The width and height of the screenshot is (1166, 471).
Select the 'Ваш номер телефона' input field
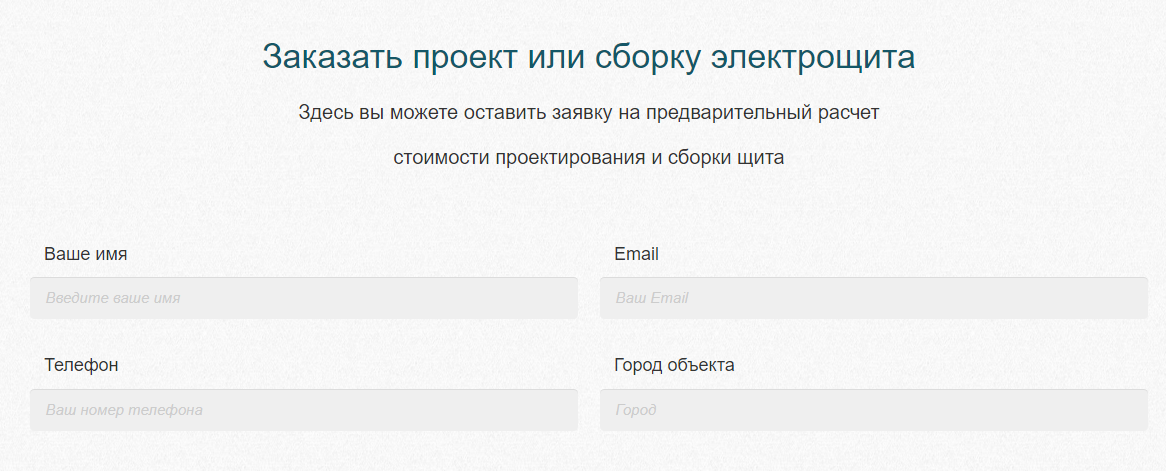pos(303,410)
